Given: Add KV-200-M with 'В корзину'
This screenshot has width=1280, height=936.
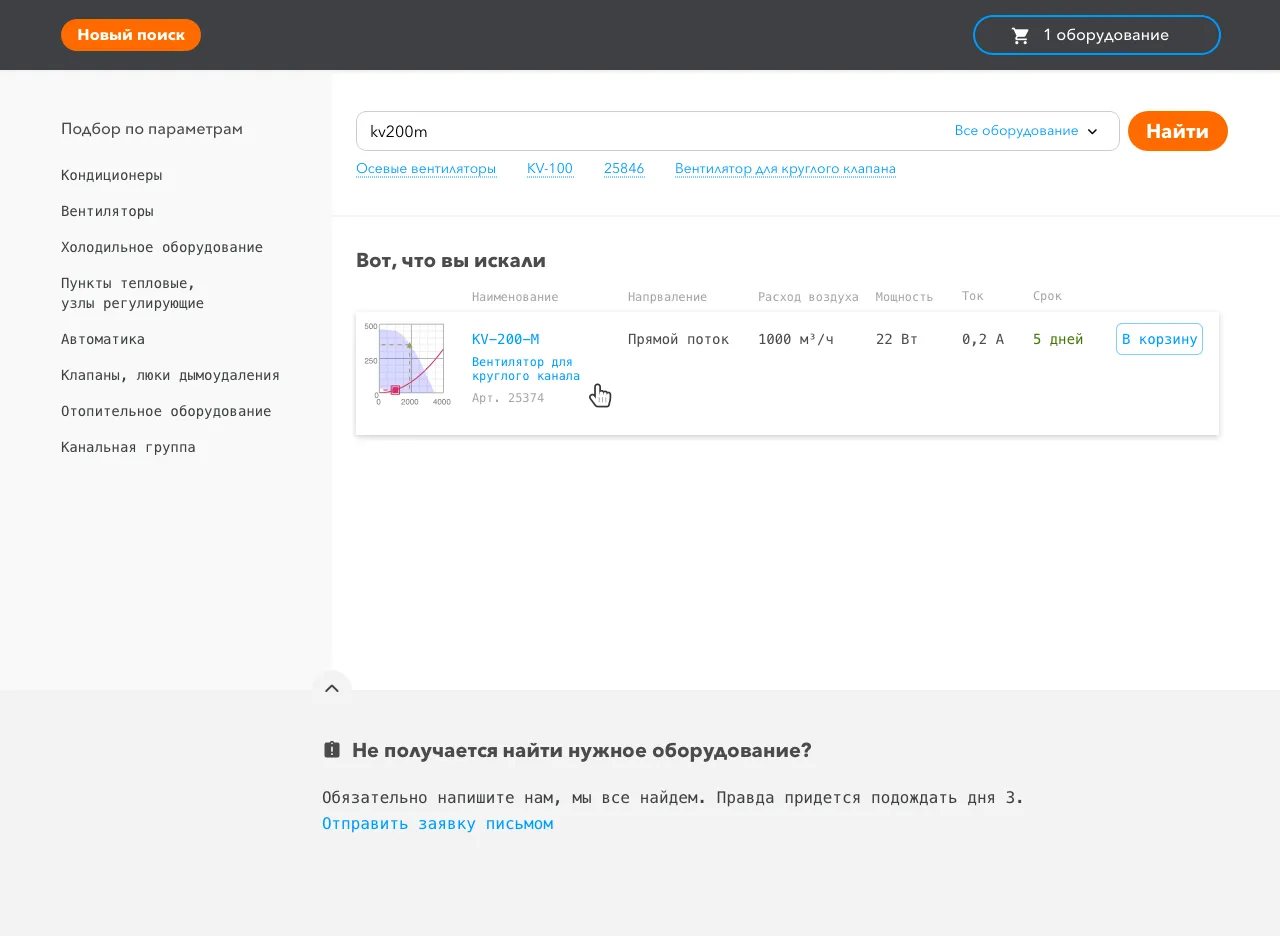Looking at the screenshot, I should 1159,339.
